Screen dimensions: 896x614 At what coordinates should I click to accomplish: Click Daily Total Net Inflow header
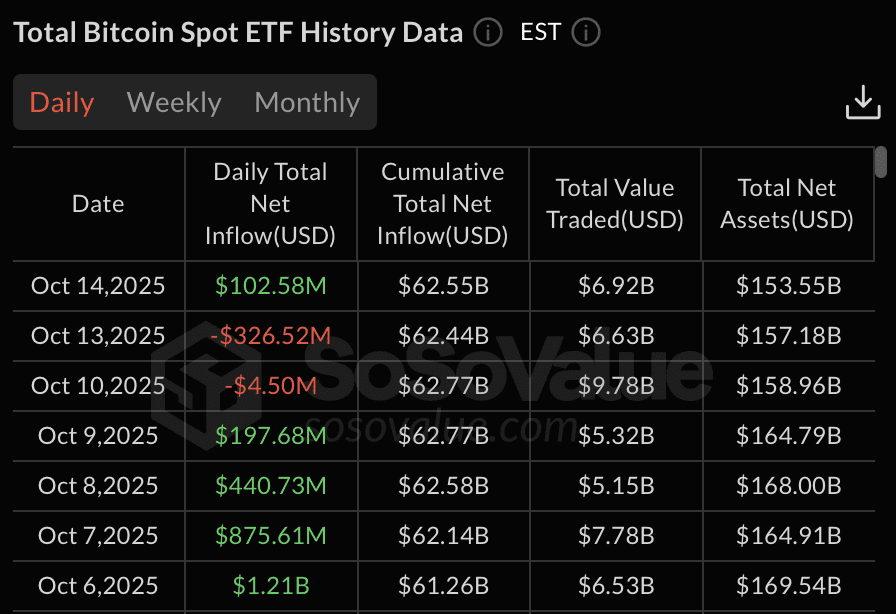pyautogui.click(x=270, y=204)
